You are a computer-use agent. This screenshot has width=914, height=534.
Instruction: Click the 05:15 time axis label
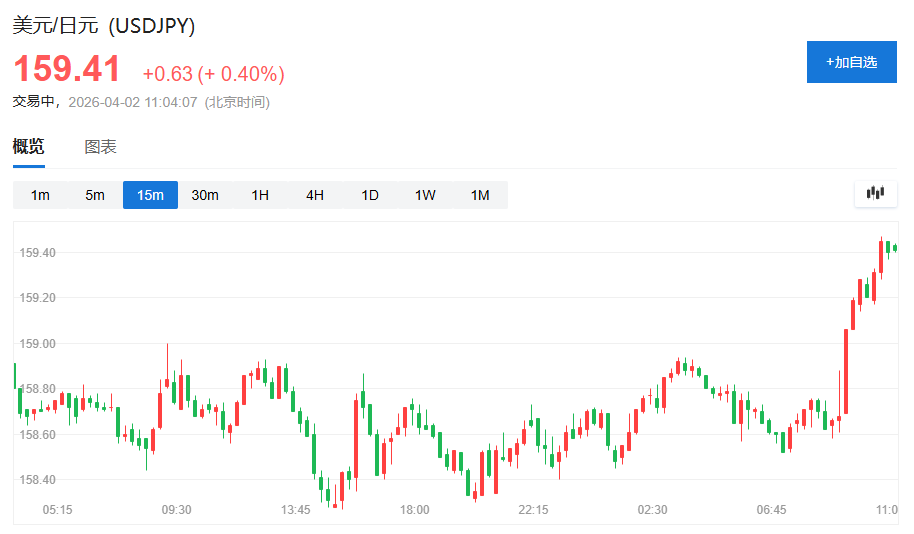(58, 510)
